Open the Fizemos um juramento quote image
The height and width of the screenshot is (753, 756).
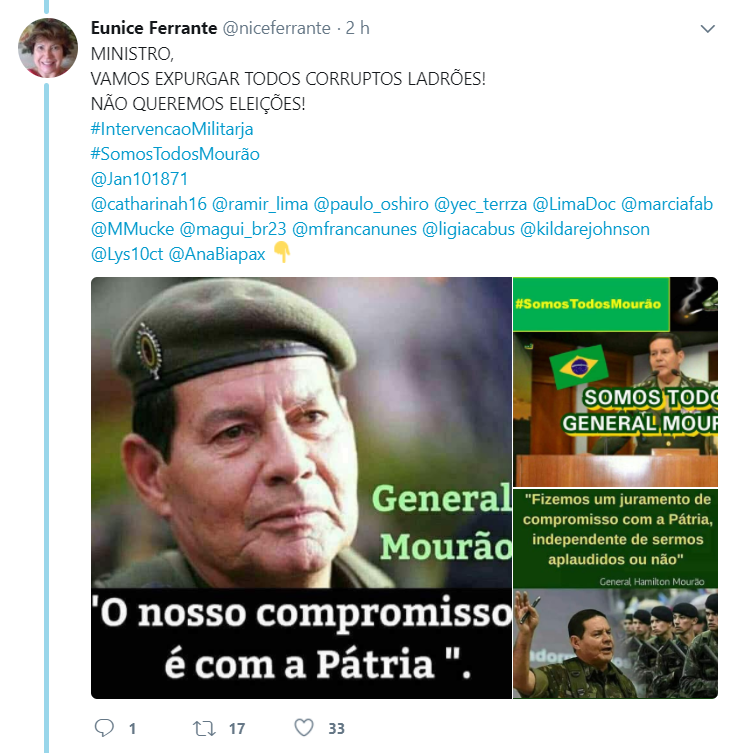pos(616,593)
